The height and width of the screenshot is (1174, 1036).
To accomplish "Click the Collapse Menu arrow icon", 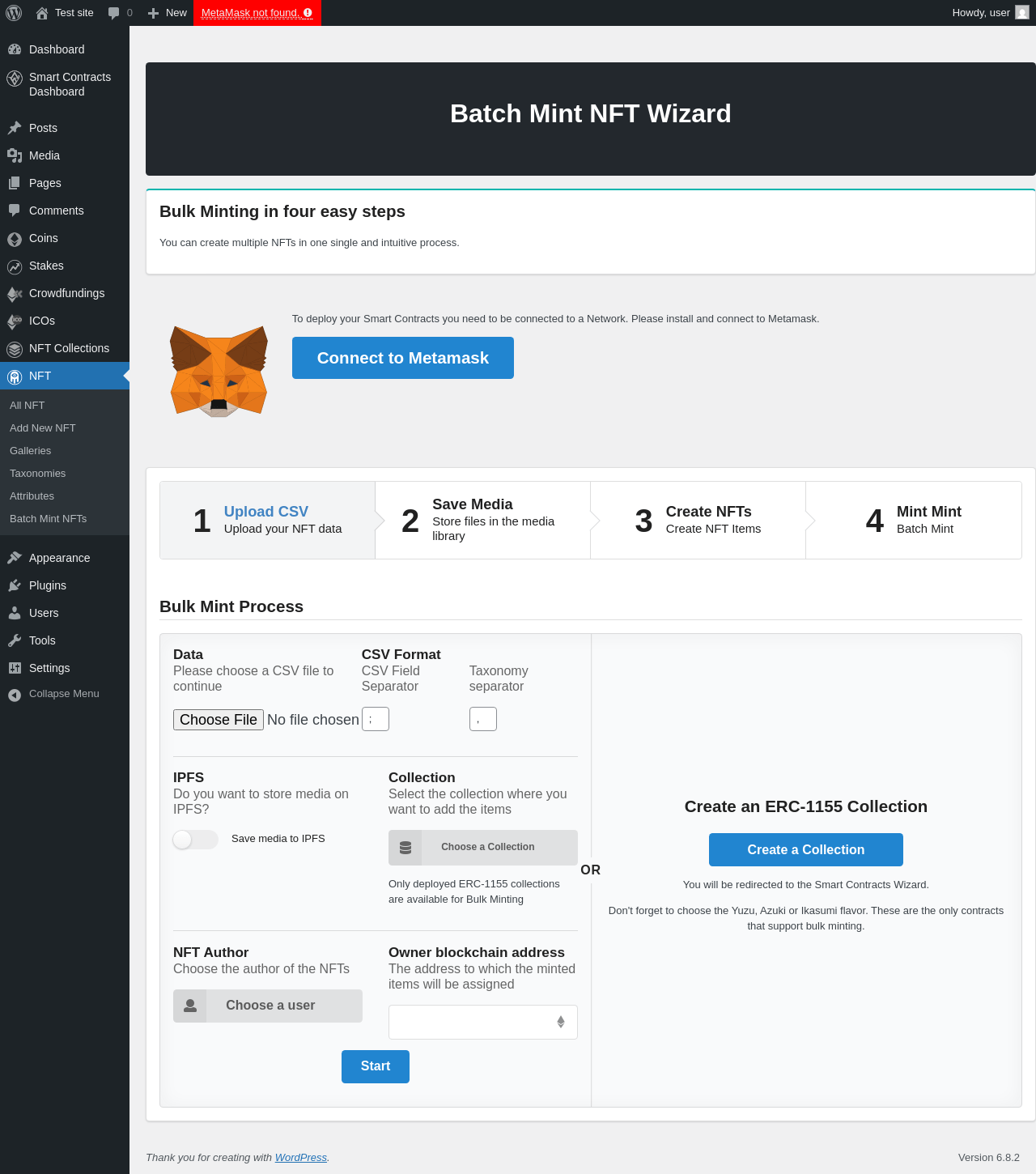I will click(15, 695).
